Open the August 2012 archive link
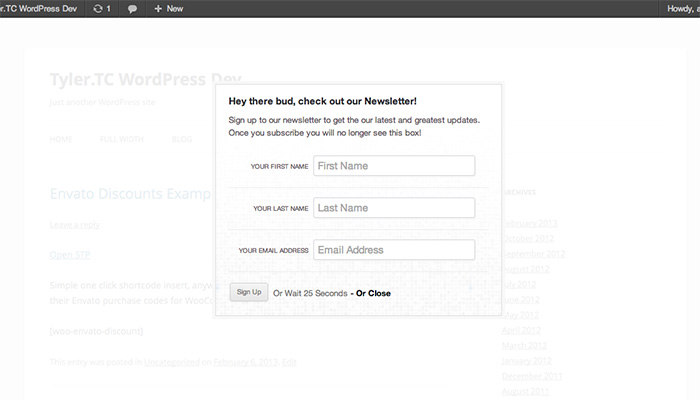Viewport: 700px width, 400px height. coord(526,269)
